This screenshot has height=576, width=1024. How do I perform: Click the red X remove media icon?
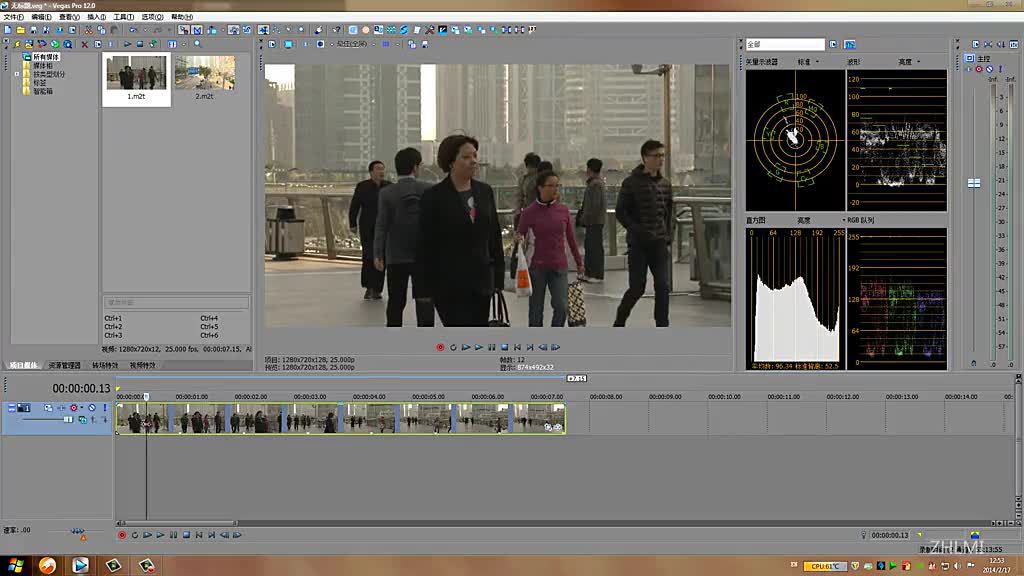tap(84, 44)
